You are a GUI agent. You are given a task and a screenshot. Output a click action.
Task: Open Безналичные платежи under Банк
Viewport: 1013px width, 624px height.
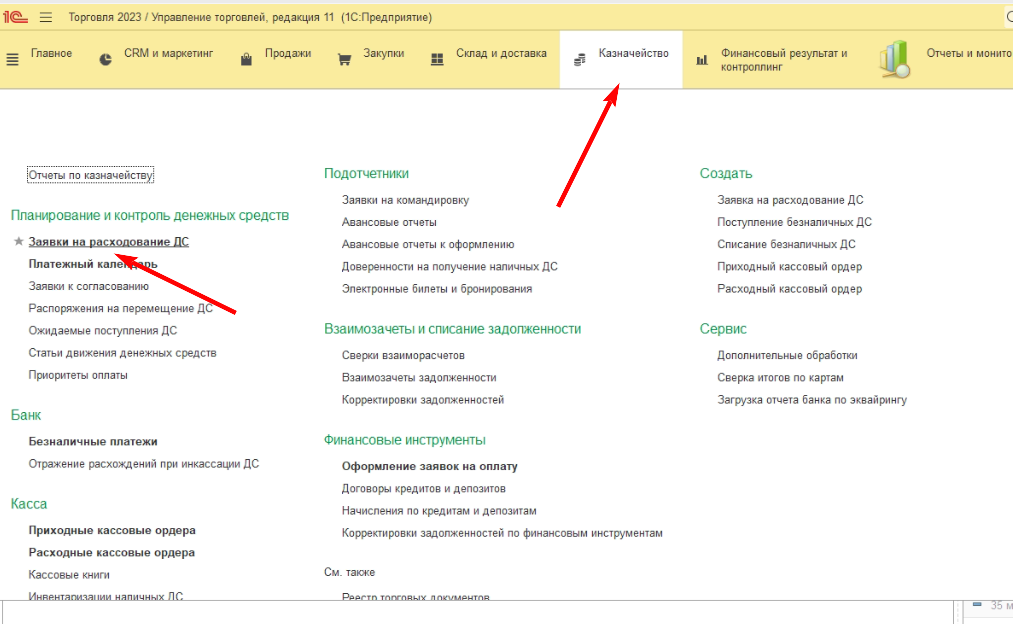click(93, 441)
